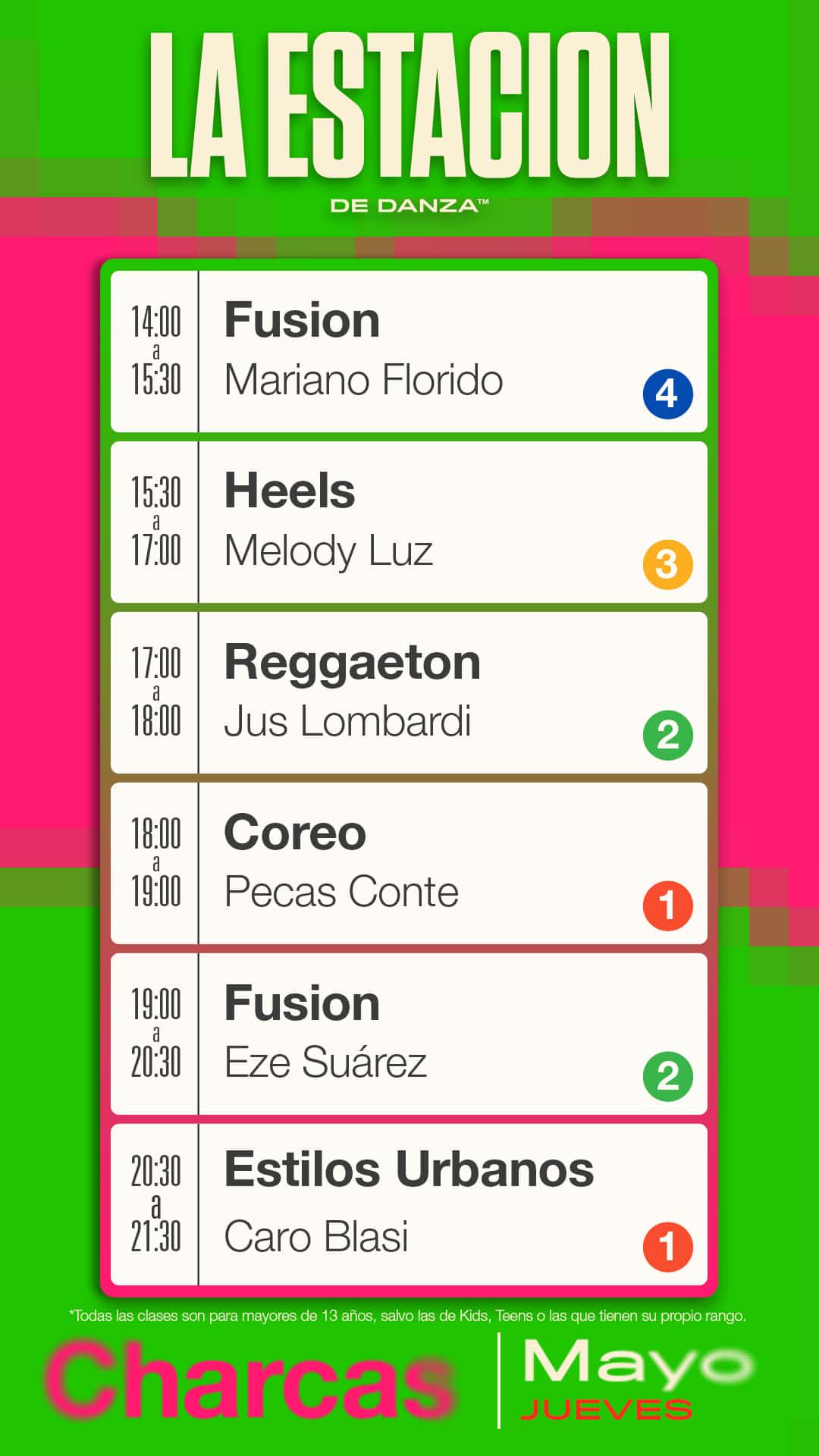
Task: Click the 20:30 a 21:30 time slot
Action: tap(155, 1204)
